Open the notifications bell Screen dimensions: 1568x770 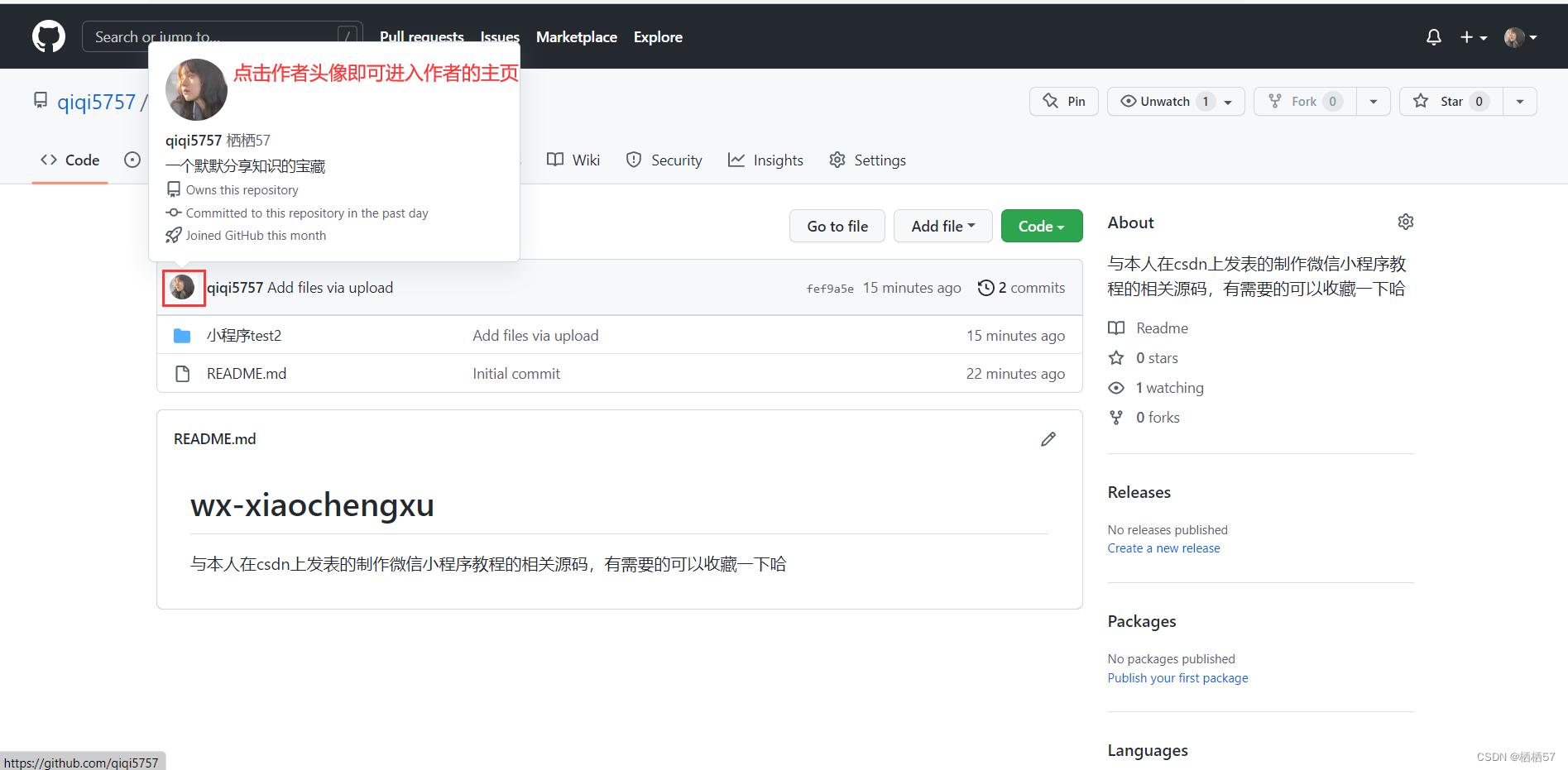click(1434, 37)
